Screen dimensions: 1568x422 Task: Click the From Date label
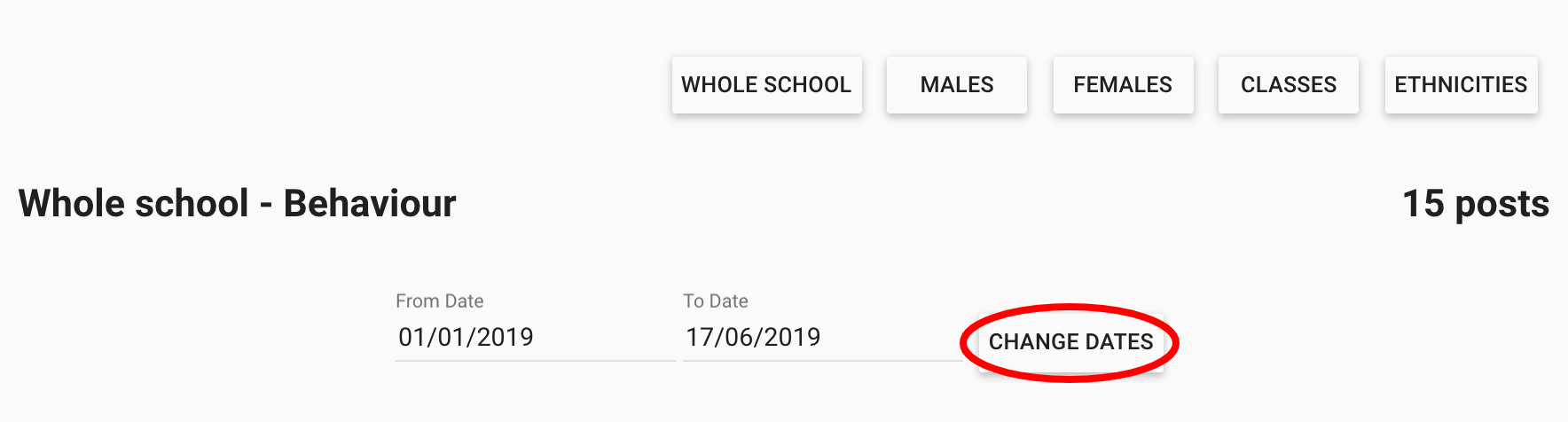[x=439, y=301]
